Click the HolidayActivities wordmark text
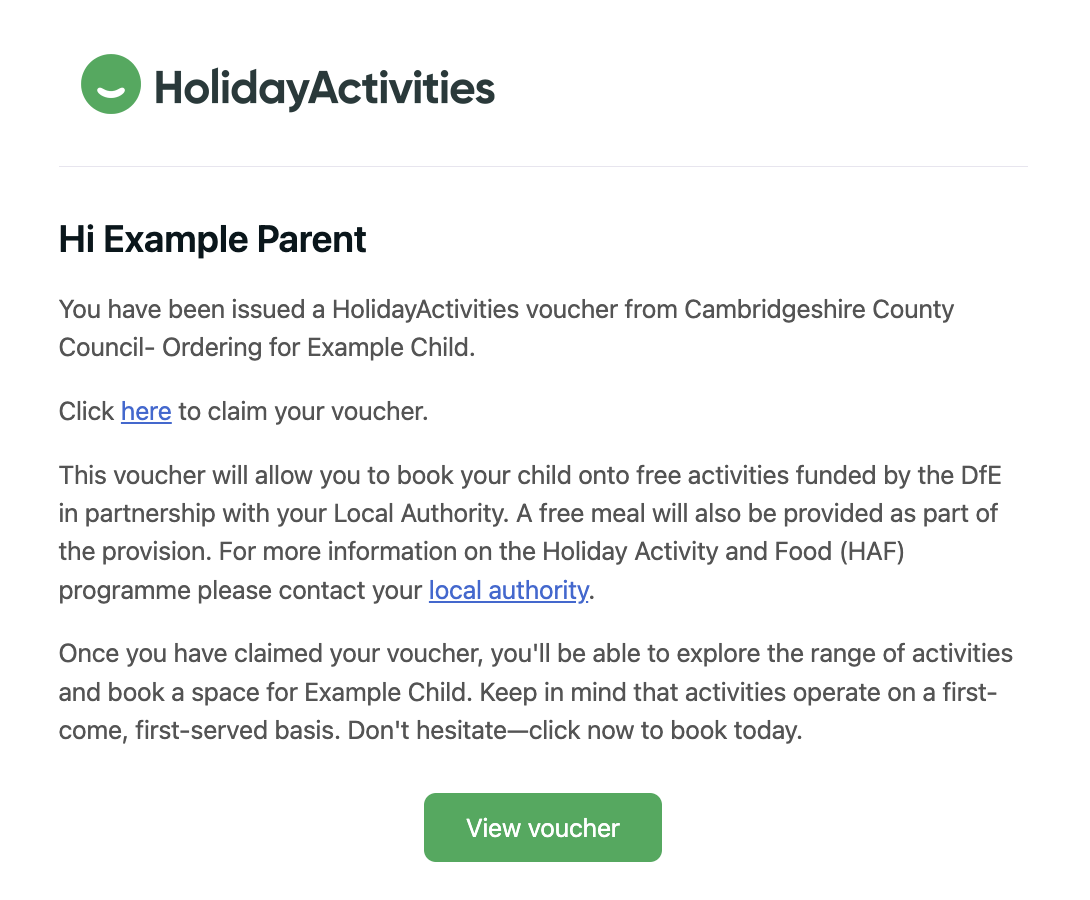 pyautogui.click(x=324, y=88)
